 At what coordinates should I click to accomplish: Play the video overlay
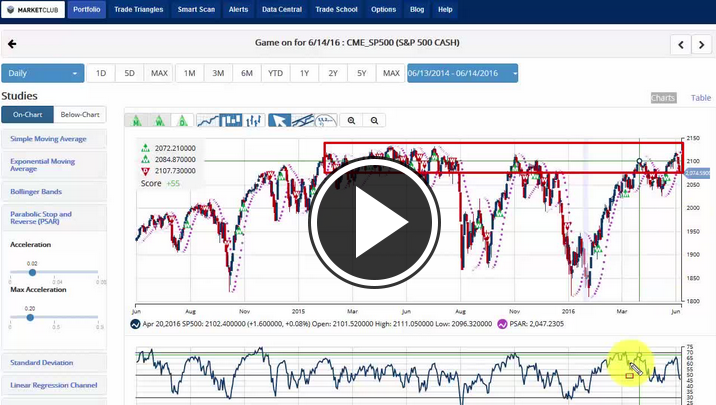coord(374,222)
